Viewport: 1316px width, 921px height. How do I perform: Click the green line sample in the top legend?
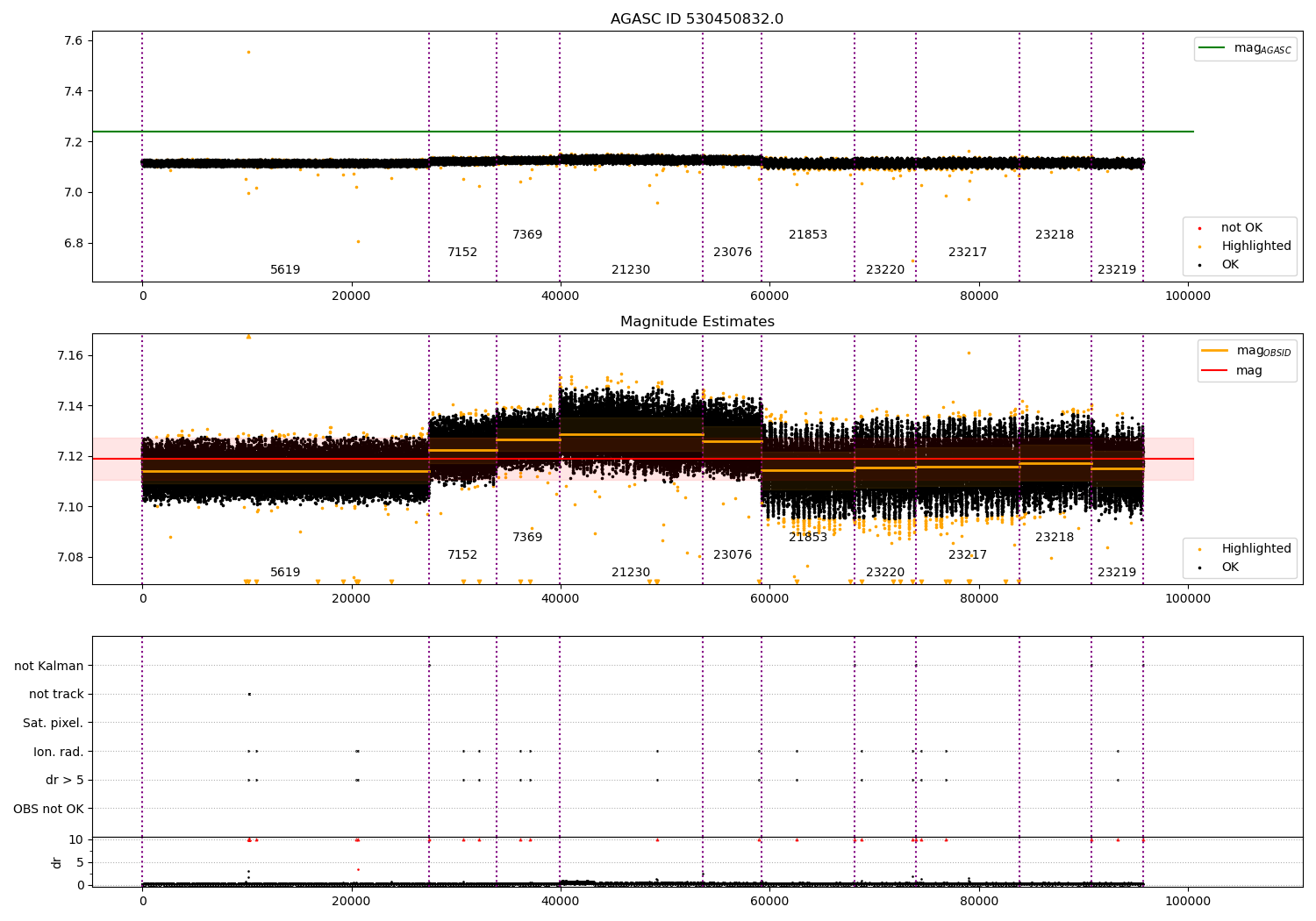coord(1212,48)
